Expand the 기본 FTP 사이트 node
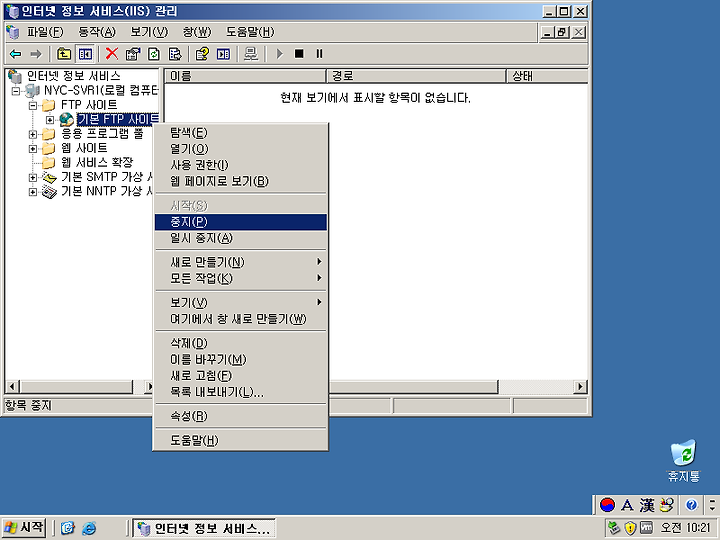720x540 pixels. (50, 120)
